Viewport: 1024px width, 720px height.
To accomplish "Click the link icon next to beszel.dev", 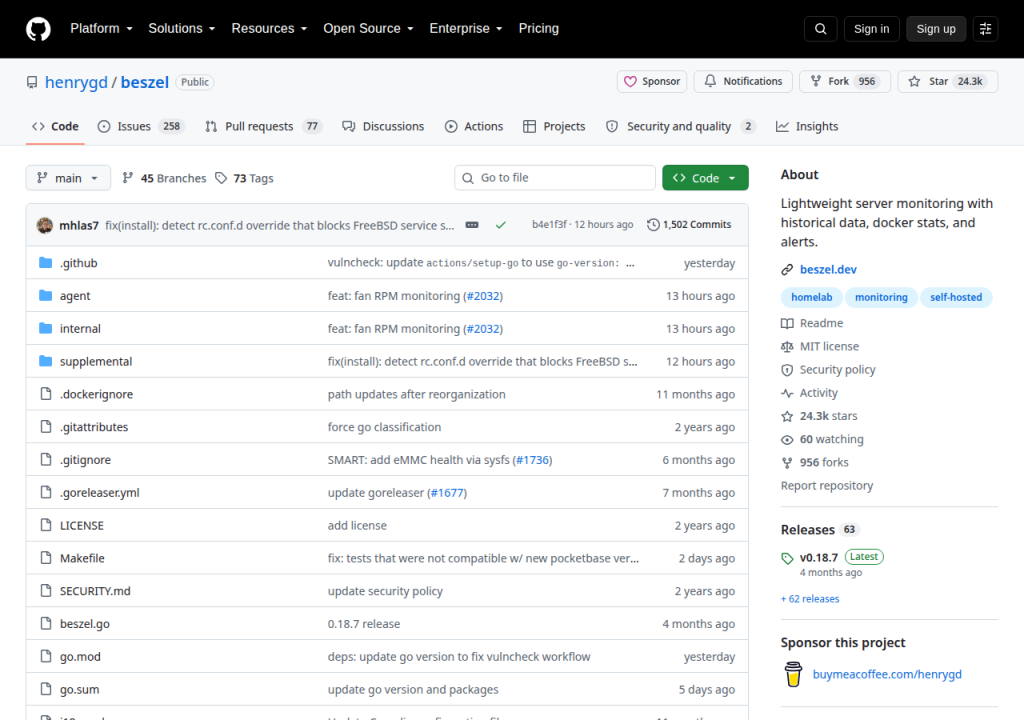I will coord(787,269).
